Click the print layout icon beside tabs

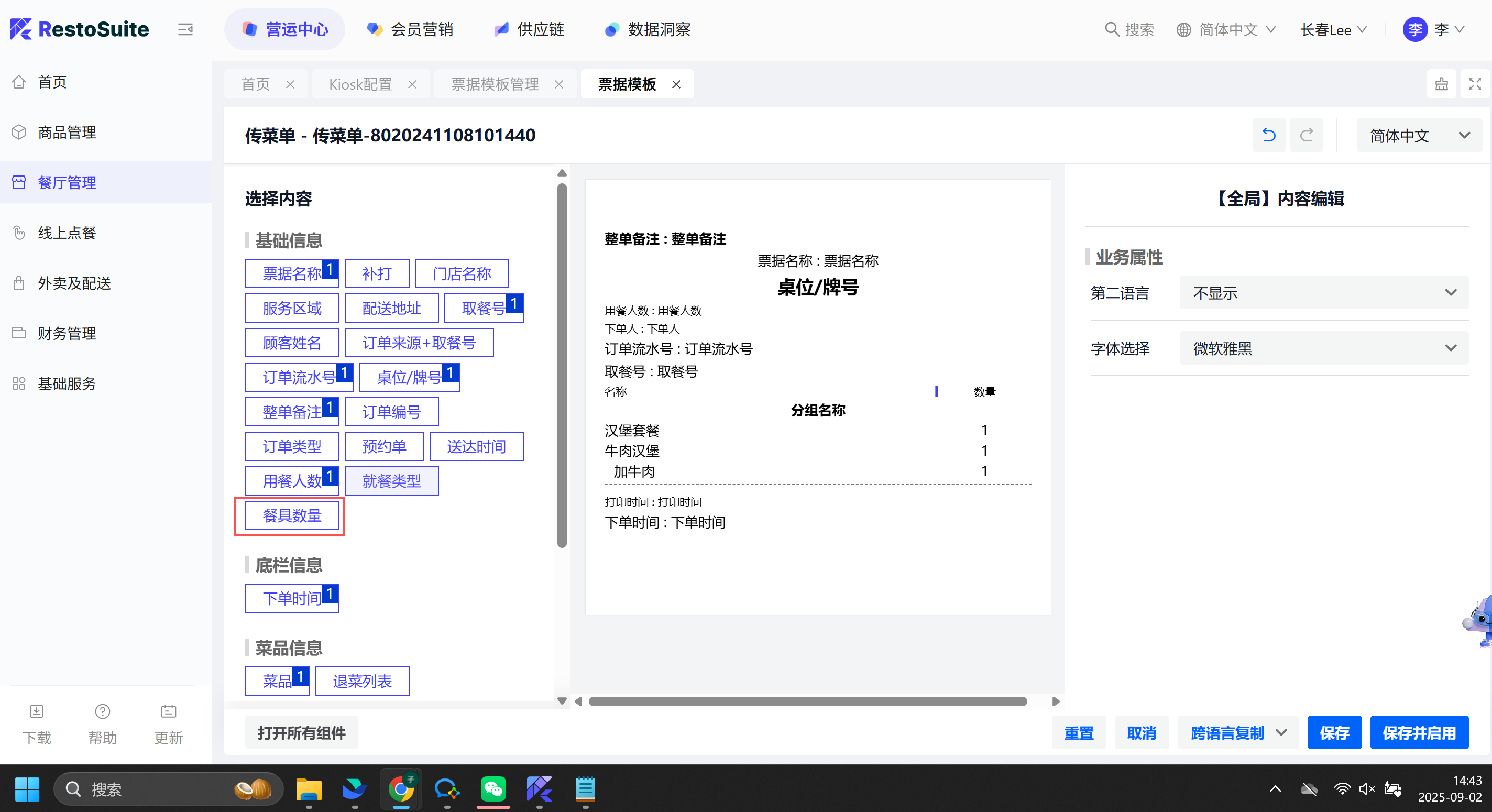1442,84
